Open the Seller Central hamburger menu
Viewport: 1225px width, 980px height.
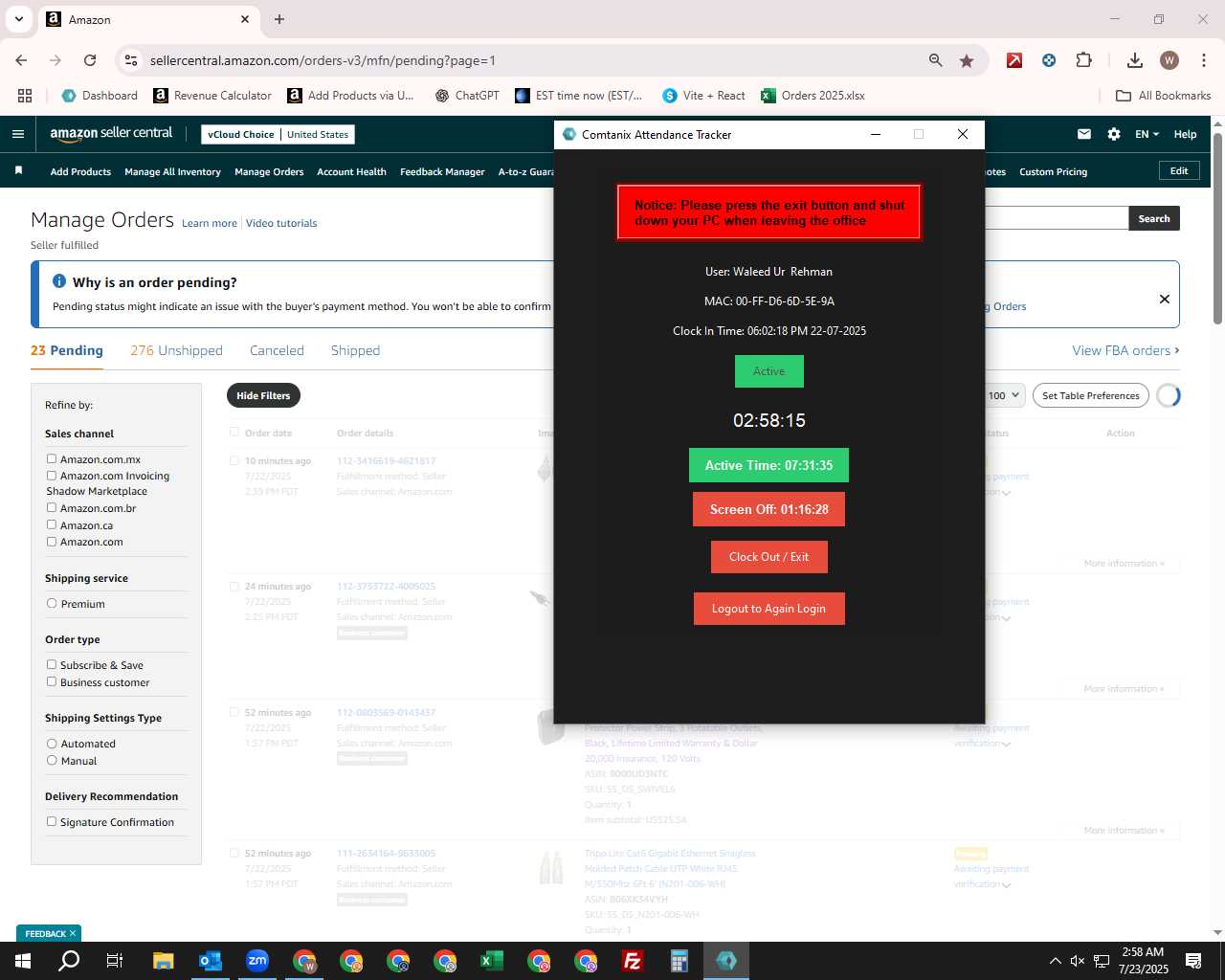click(x=18, y=134)
